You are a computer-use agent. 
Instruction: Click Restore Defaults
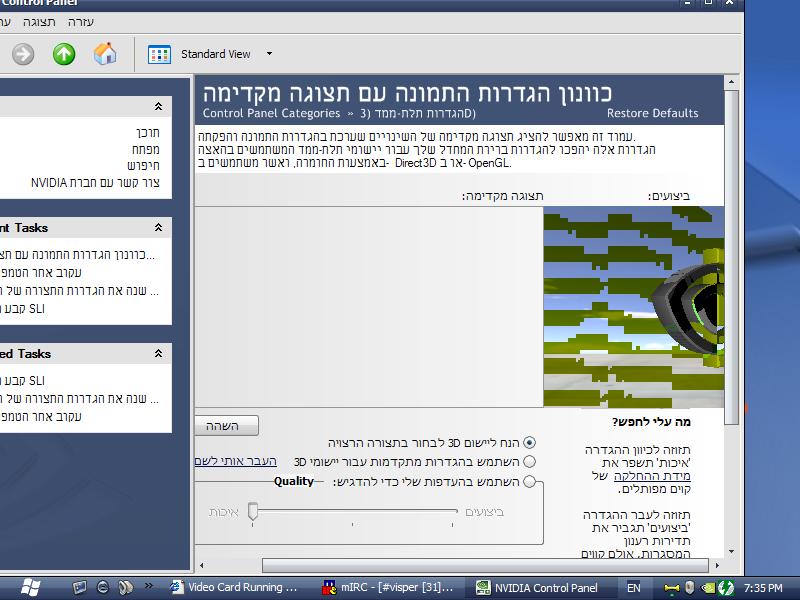[652, 113]
